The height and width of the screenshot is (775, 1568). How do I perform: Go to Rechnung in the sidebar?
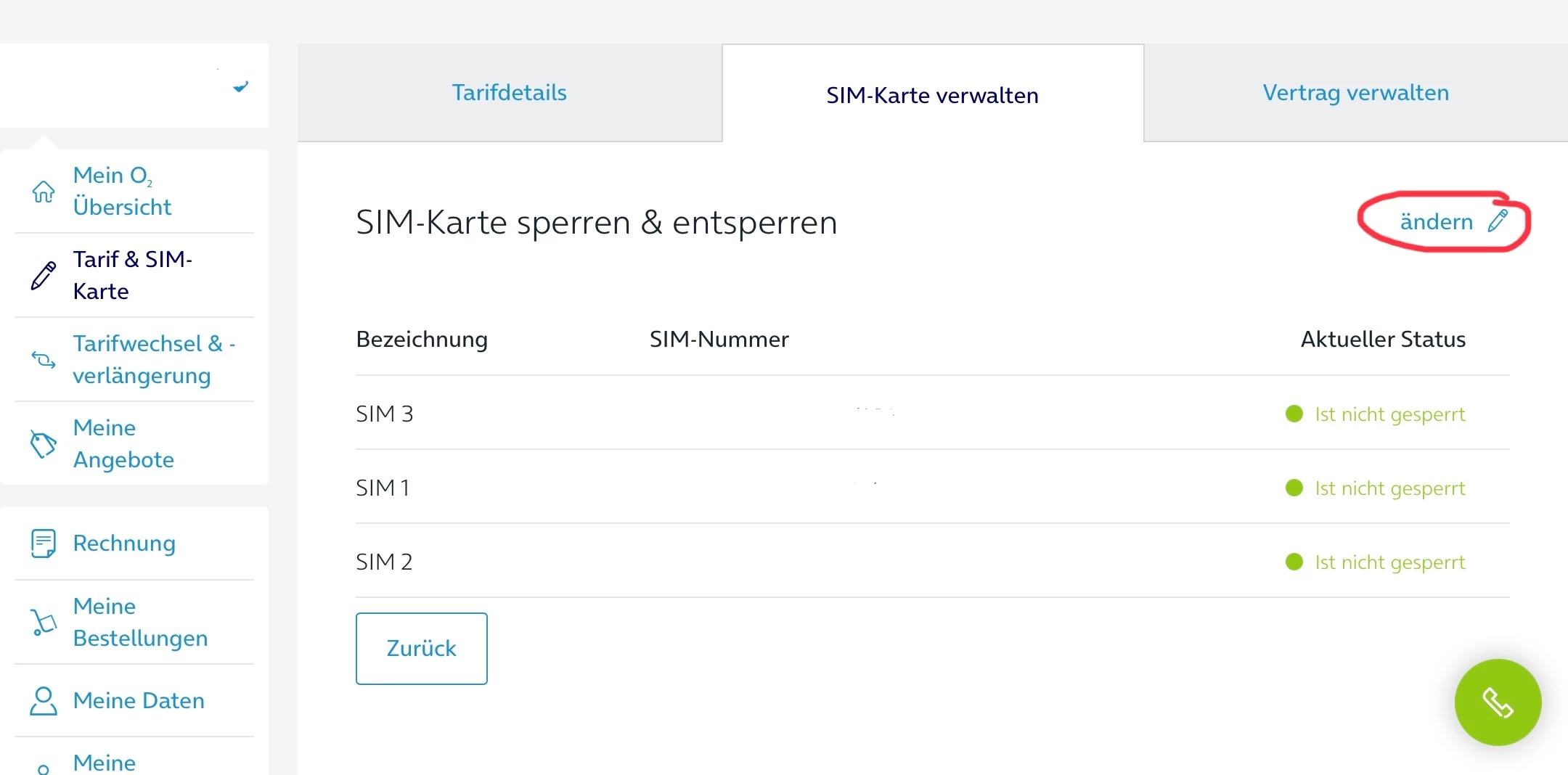[124, 544]
